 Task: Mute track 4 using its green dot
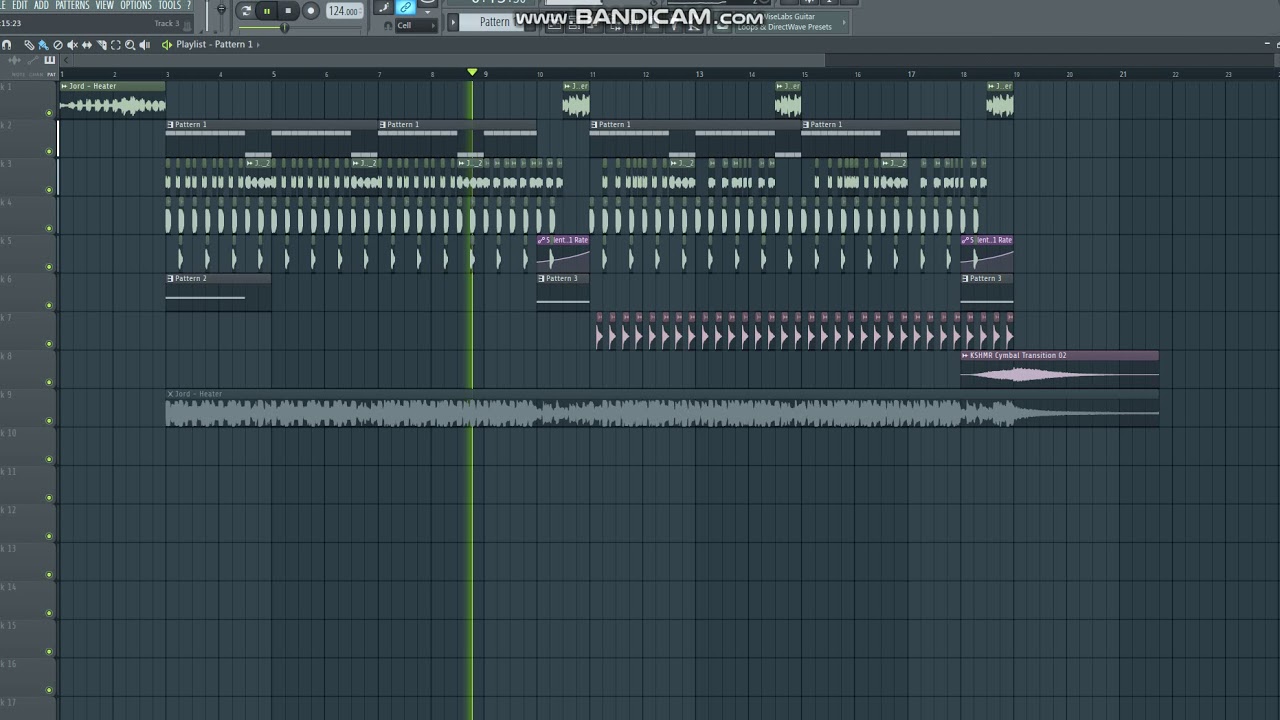coord(49,229)
